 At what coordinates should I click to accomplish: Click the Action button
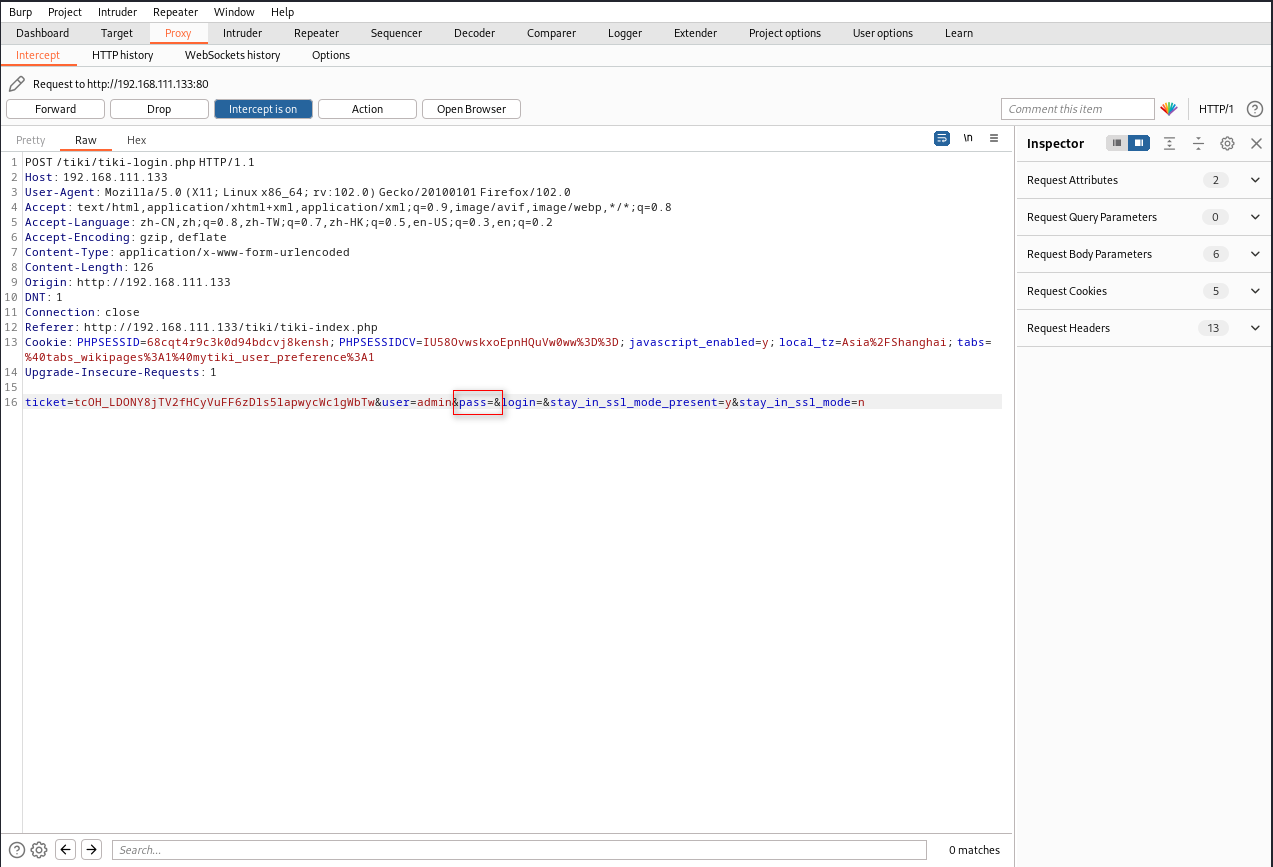pos(367,109)
